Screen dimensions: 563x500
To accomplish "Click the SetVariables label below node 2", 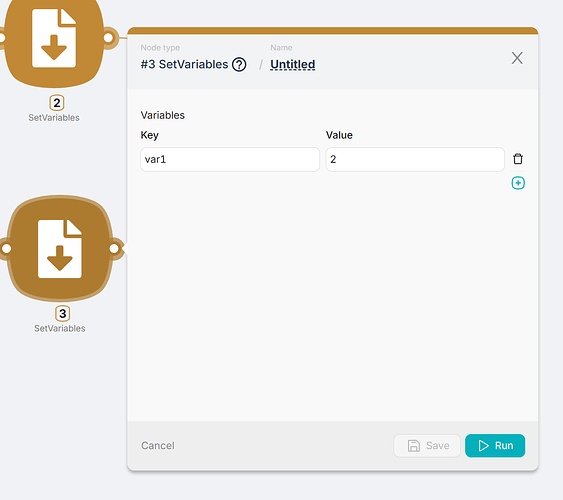I will click(54, 118).
